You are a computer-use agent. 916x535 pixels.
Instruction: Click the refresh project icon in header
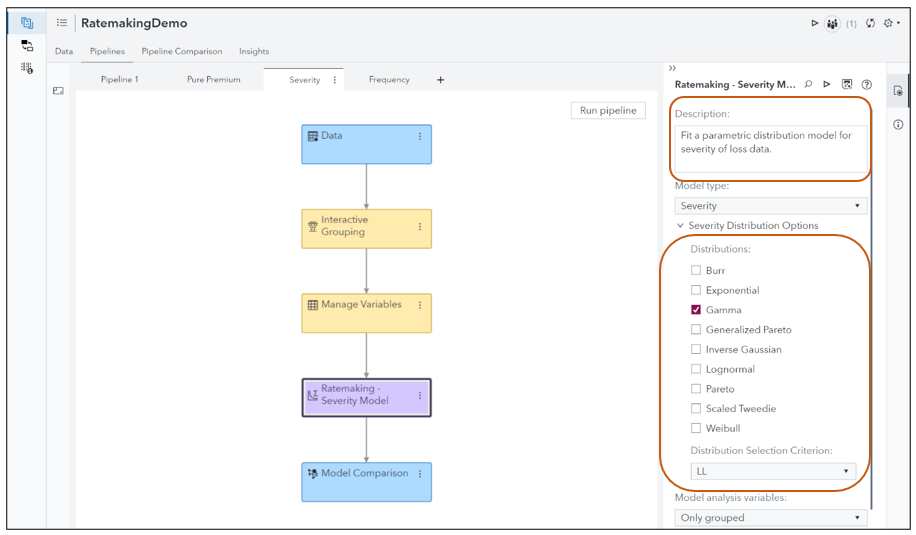[871, 23]
